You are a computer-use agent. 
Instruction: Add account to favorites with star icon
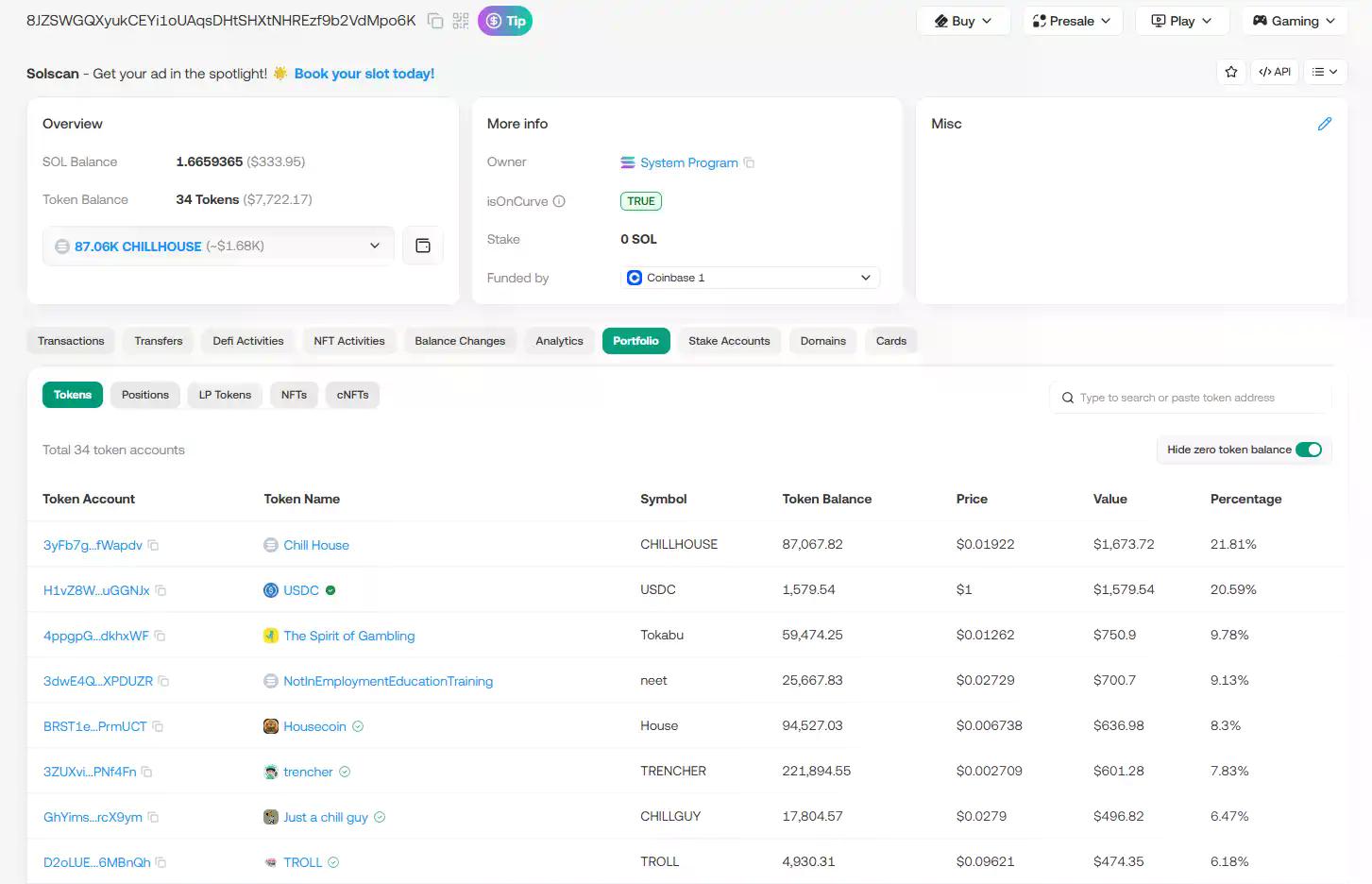tap(1231, 72)
